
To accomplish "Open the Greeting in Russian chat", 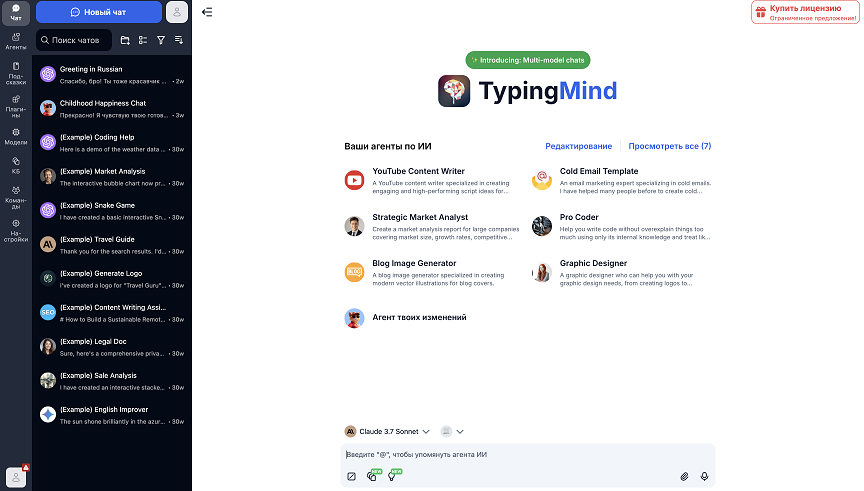I will point(112,74).
